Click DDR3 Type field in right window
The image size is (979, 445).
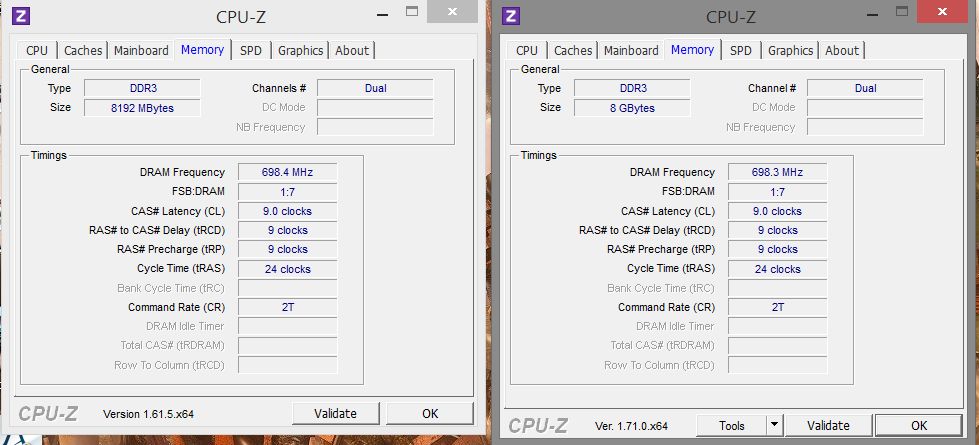[632, 88]
